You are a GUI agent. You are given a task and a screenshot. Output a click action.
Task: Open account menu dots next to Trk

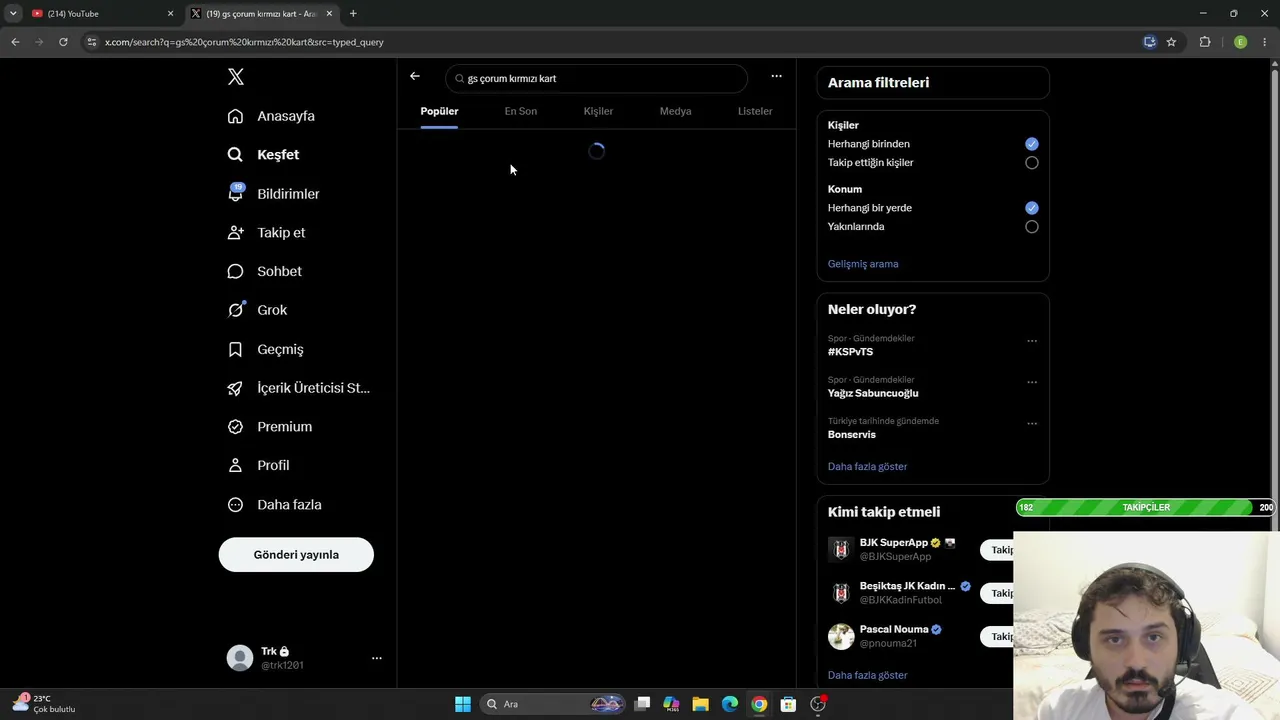click(377, 658)
